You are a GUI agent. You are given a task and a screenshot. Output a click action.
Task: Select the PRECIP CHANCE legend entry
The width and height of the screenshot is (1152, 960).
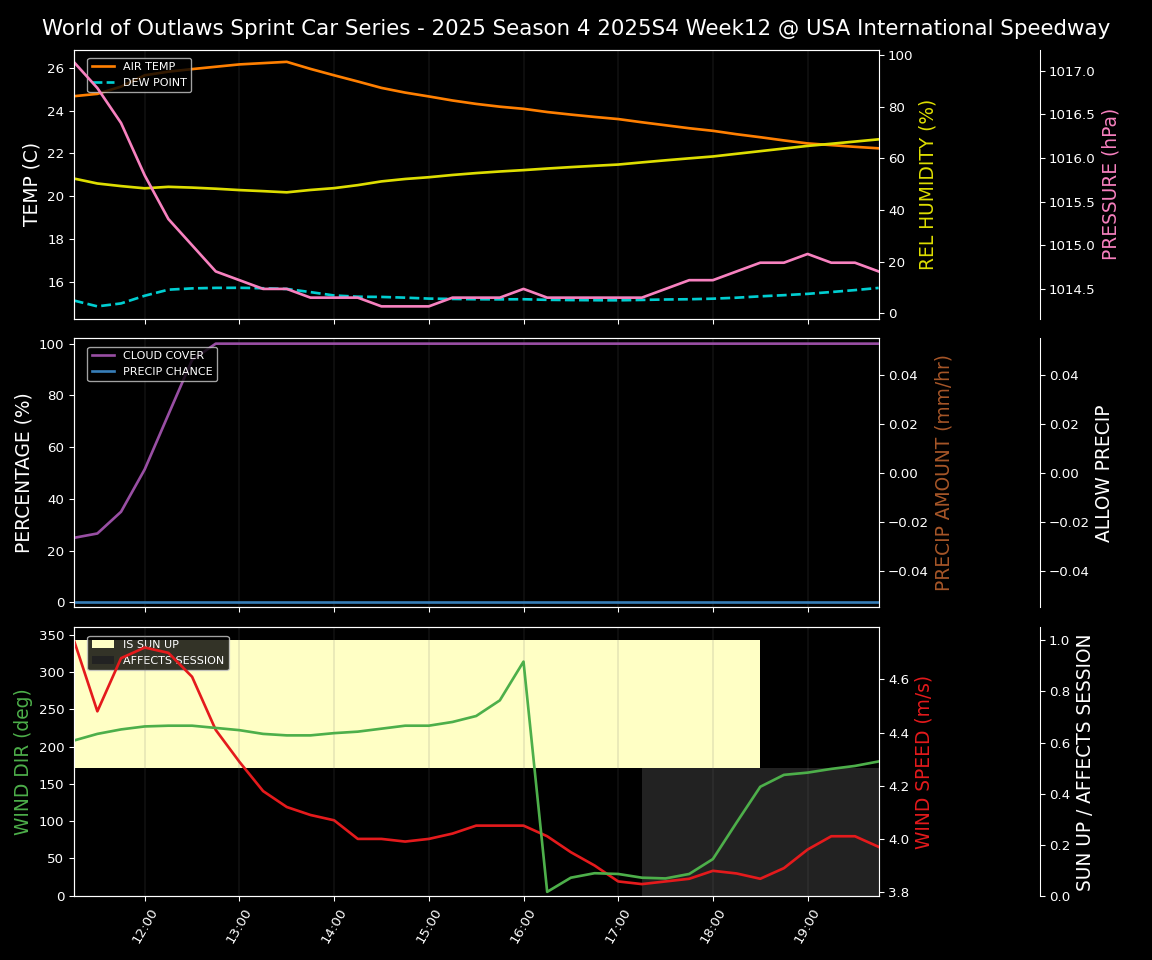pos(167,372)
